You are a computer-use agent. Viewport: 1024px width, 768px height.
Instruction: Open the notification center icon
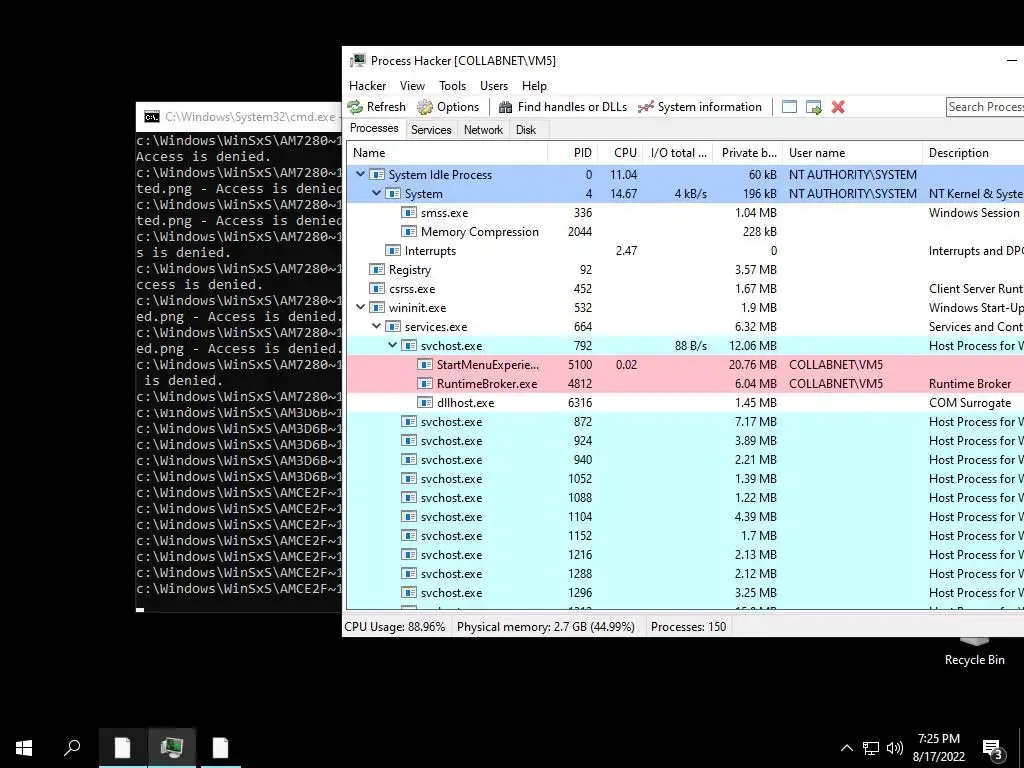click(x=993, y=748)
